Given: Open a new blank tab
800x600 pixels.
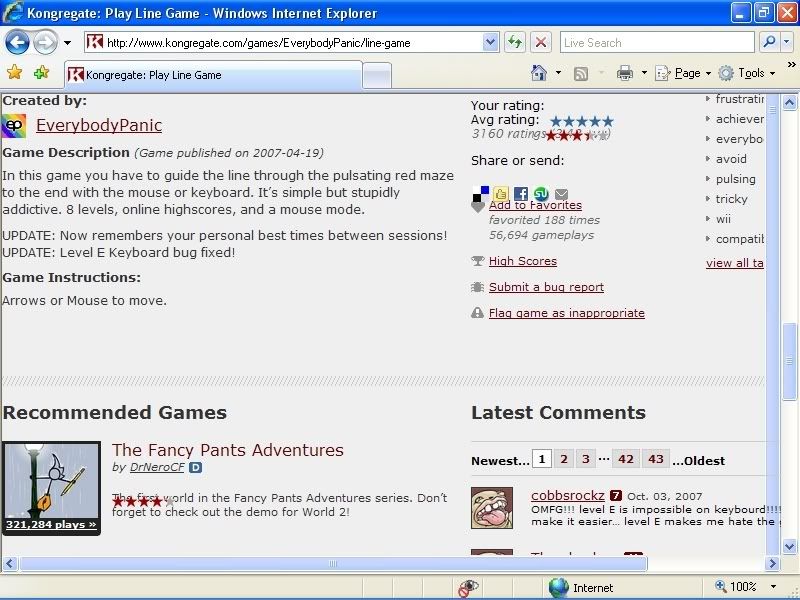Looking at the screenshot, I should click(x=377, y=76).
